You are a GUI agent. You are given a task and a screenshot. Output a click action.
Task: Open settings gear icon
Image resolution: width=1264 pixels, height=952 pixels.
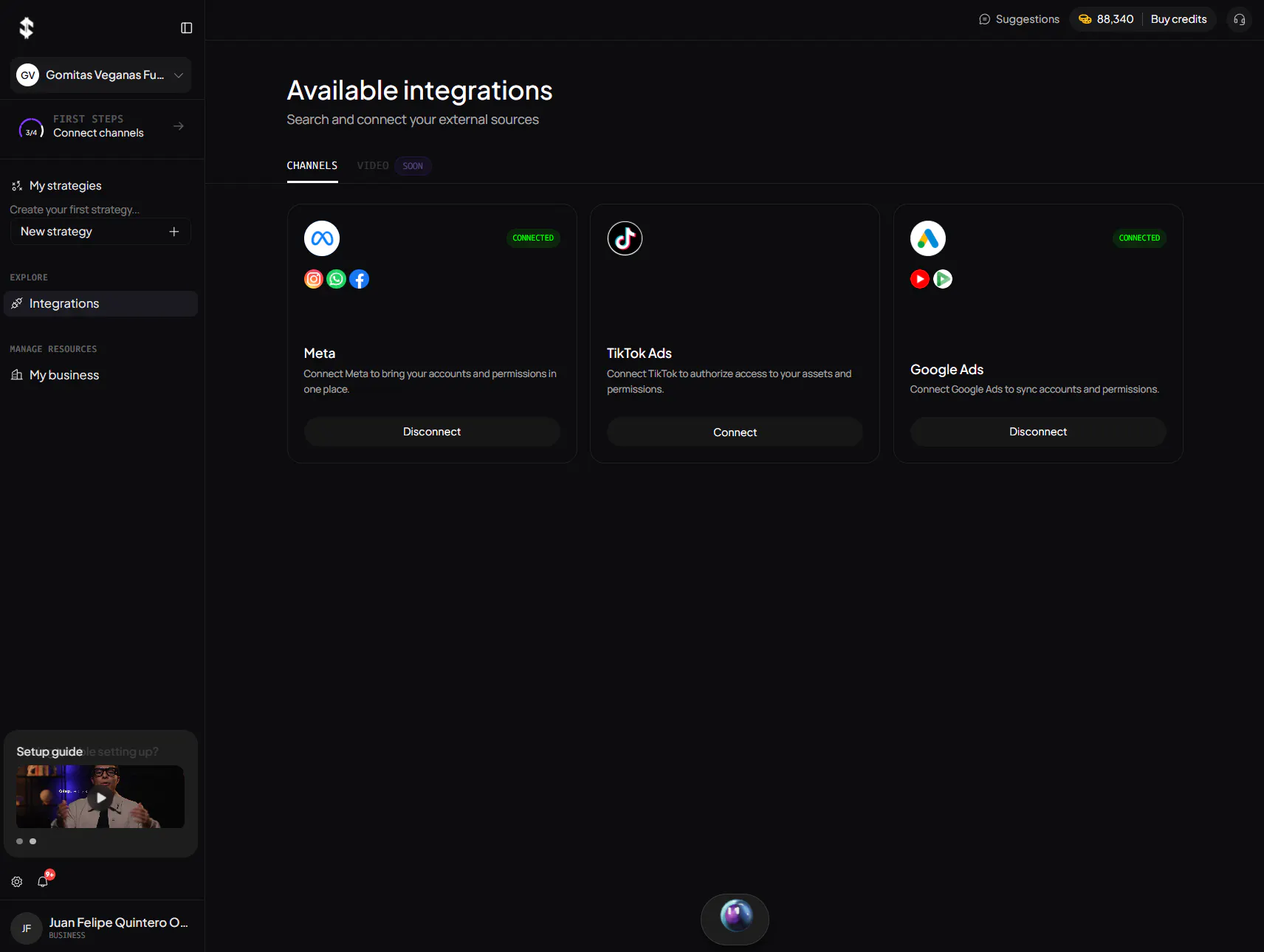(x=17, y=882)
